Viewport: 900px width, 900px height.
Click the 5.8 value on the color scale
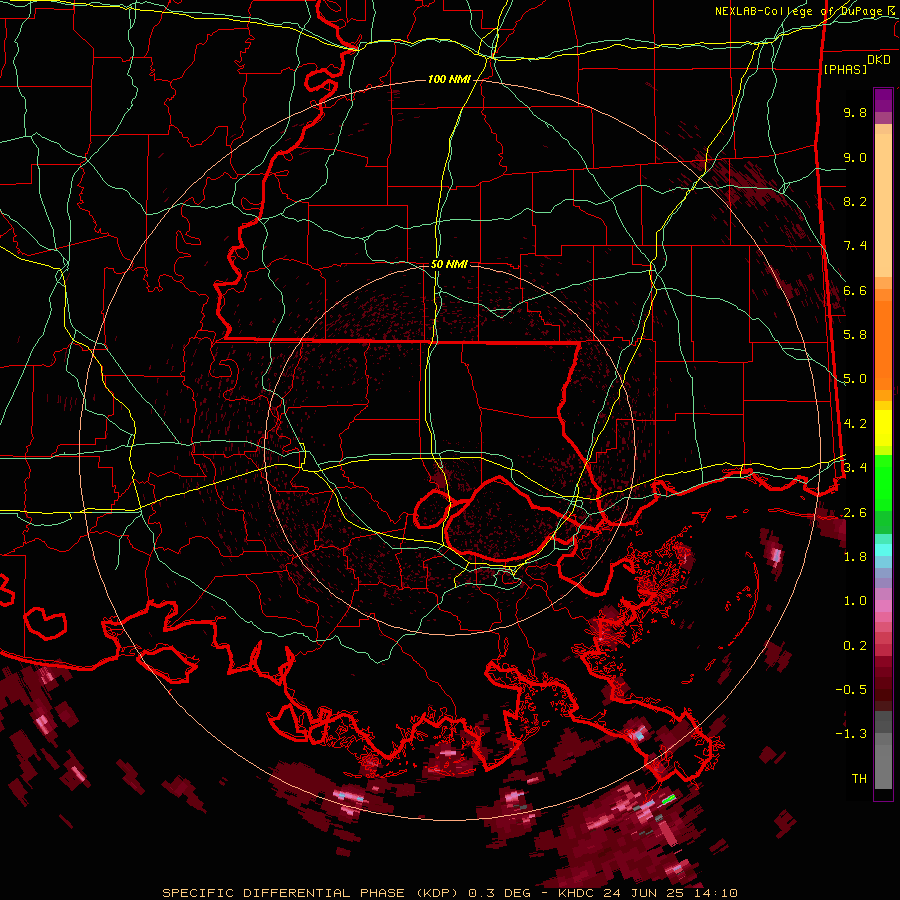(855, 335)
